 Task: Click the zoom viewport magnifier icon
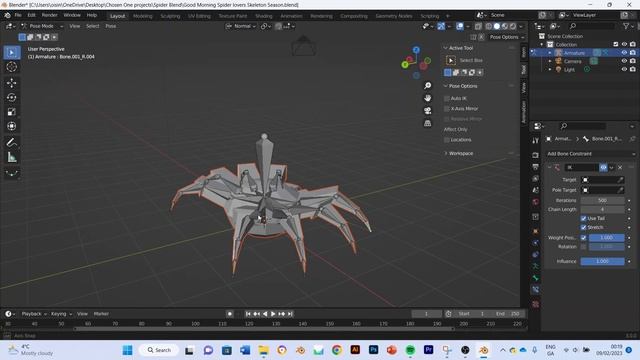(427, 86)
